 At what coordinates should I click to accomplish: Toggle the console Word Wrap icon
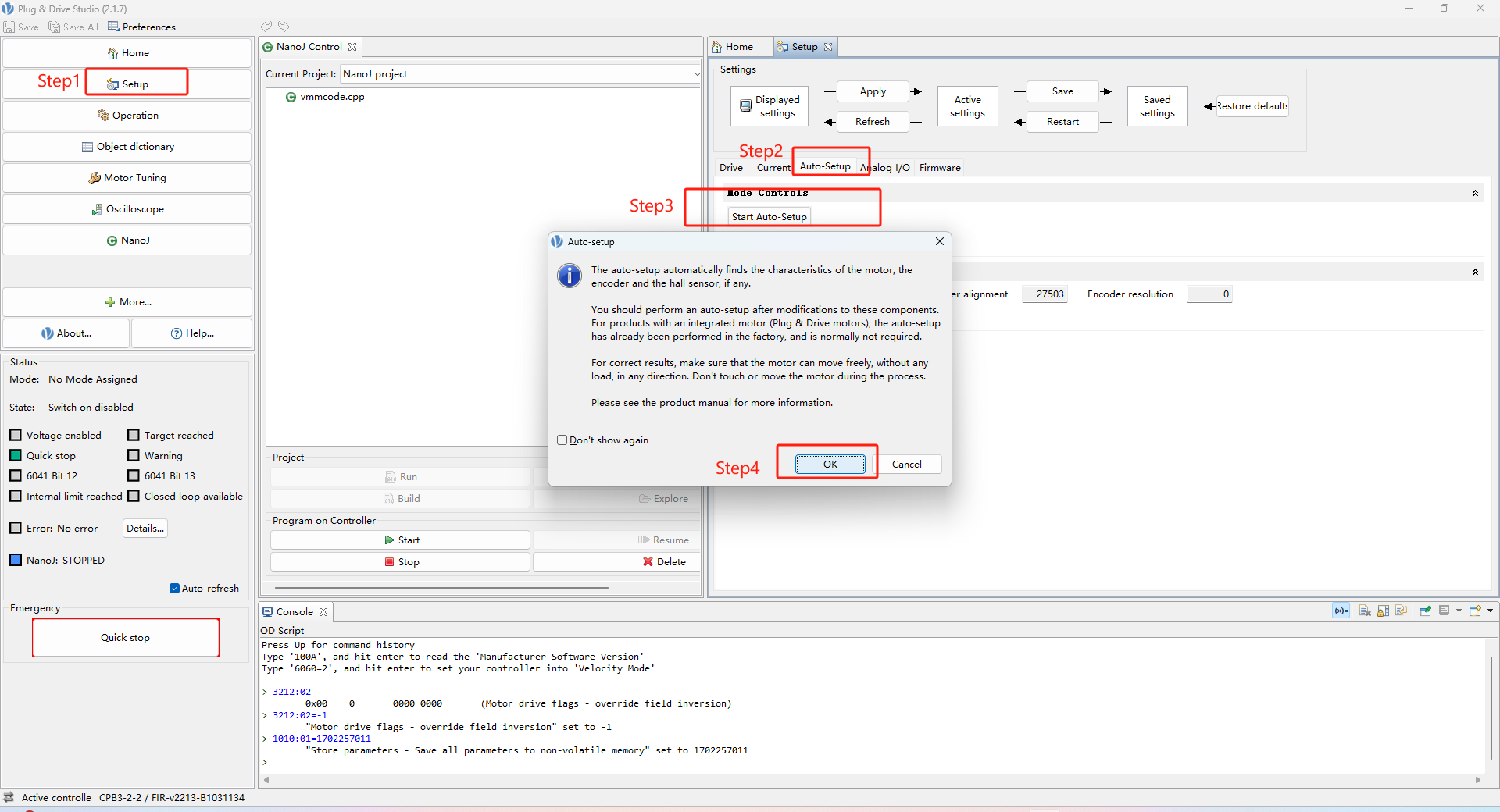[1401, 611]
